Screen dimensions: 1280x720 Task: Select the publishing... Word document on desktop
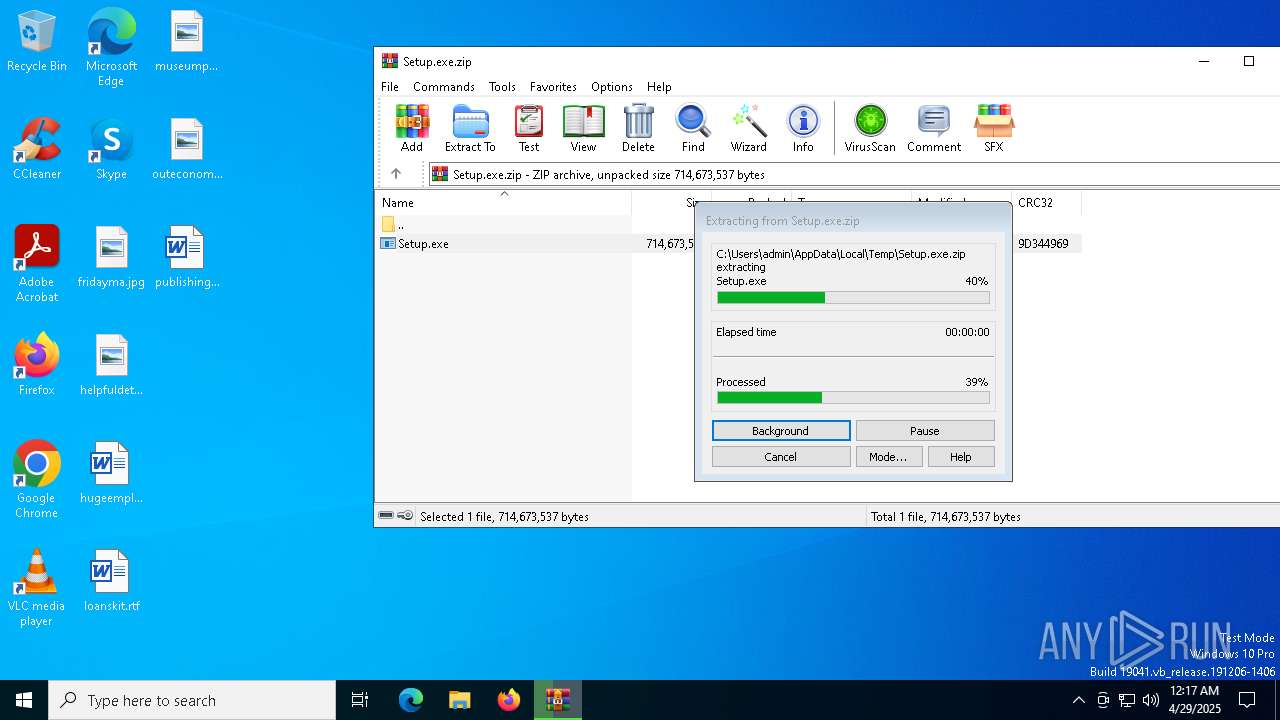(187, 257)
